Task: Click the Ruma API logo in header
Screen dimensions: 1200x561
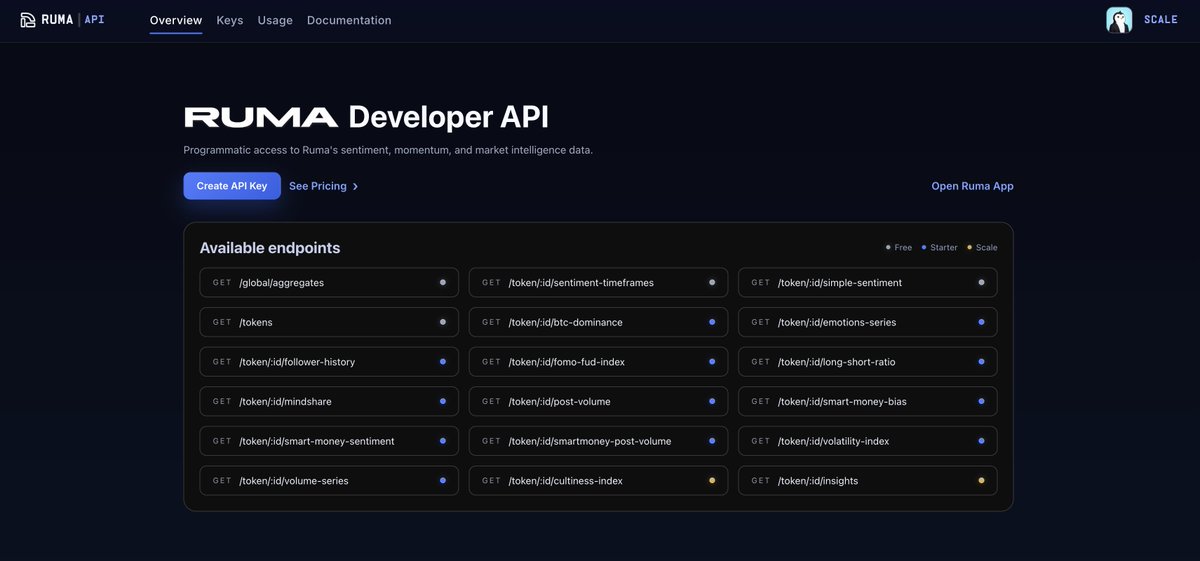Action: click(x=62, y=20)
